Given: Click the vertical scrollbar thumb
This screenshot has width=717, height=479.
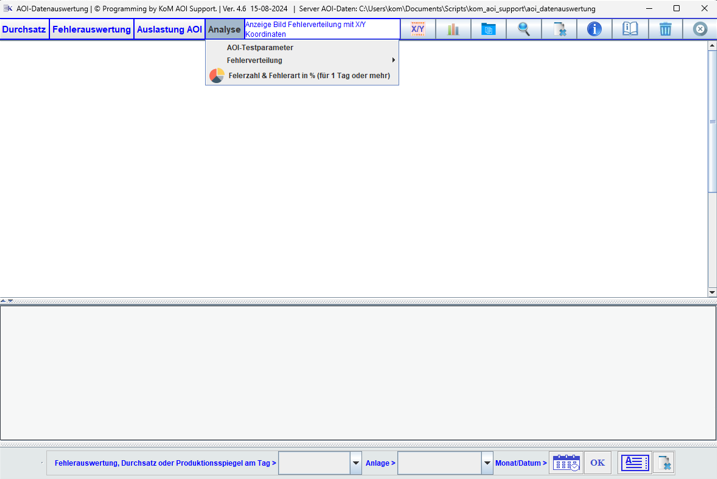Looking at the screenshot, I should coord(712,121).
